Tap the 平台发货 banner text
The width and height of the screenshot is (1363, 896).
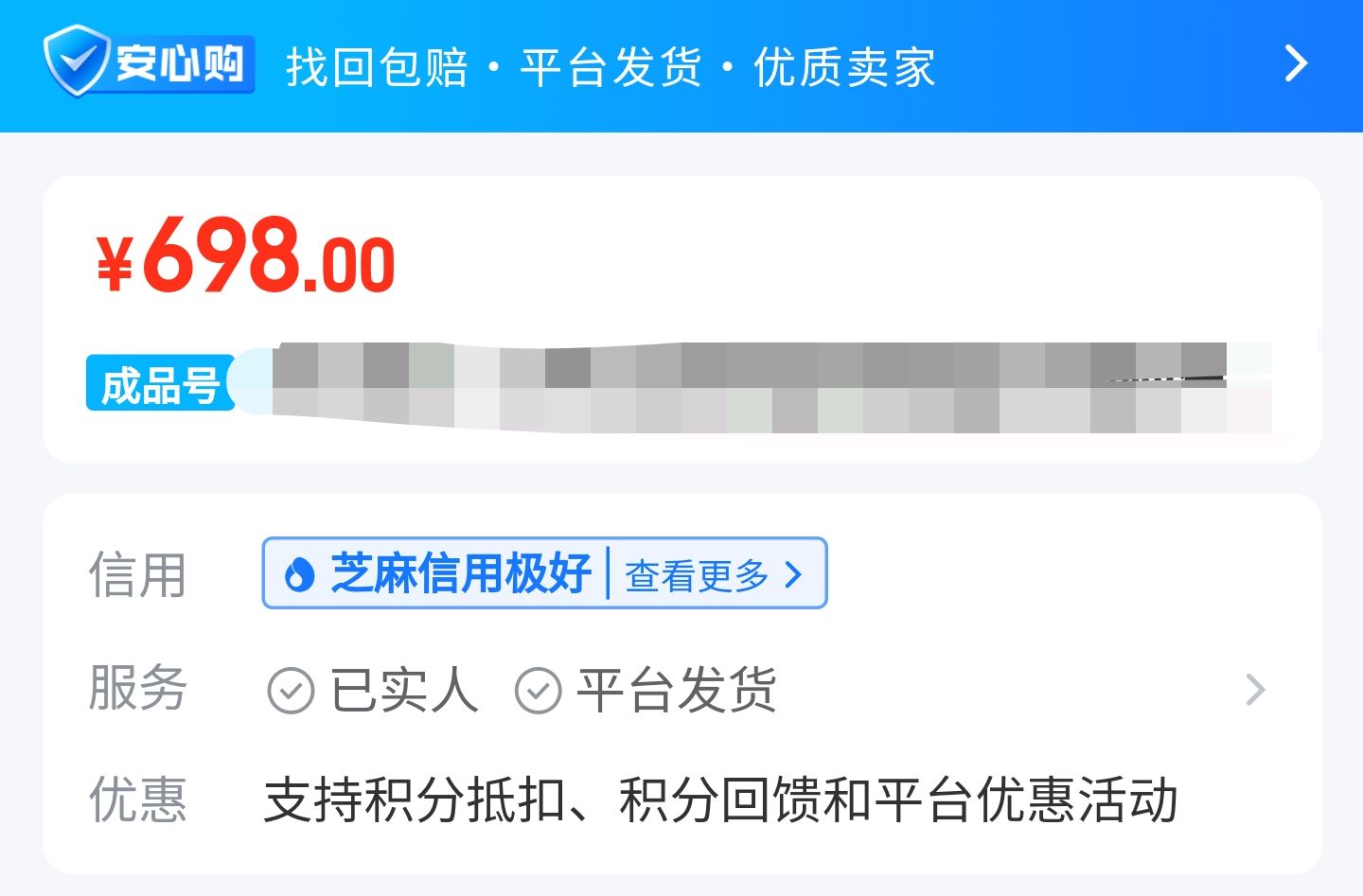pos(611,67)
